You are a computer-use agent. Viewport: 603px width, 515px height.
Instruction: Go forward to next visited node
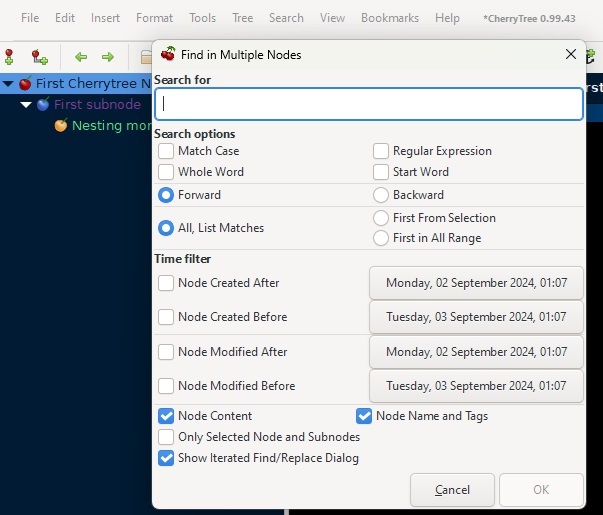108,57
